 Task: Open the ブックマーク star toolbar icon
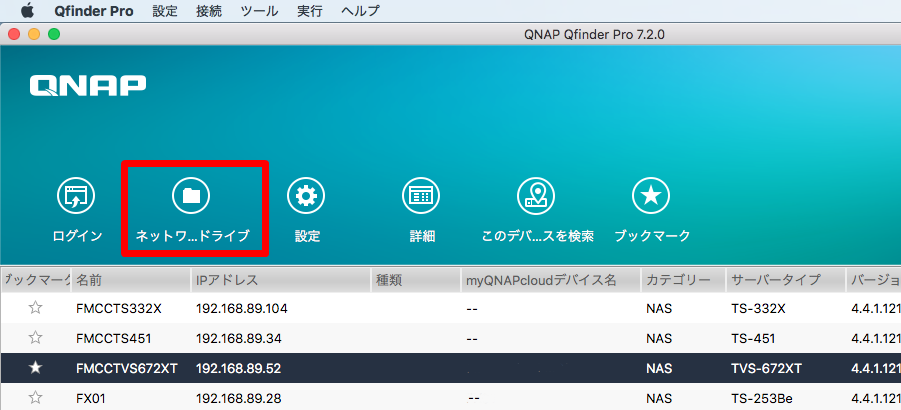pos(651,196)
